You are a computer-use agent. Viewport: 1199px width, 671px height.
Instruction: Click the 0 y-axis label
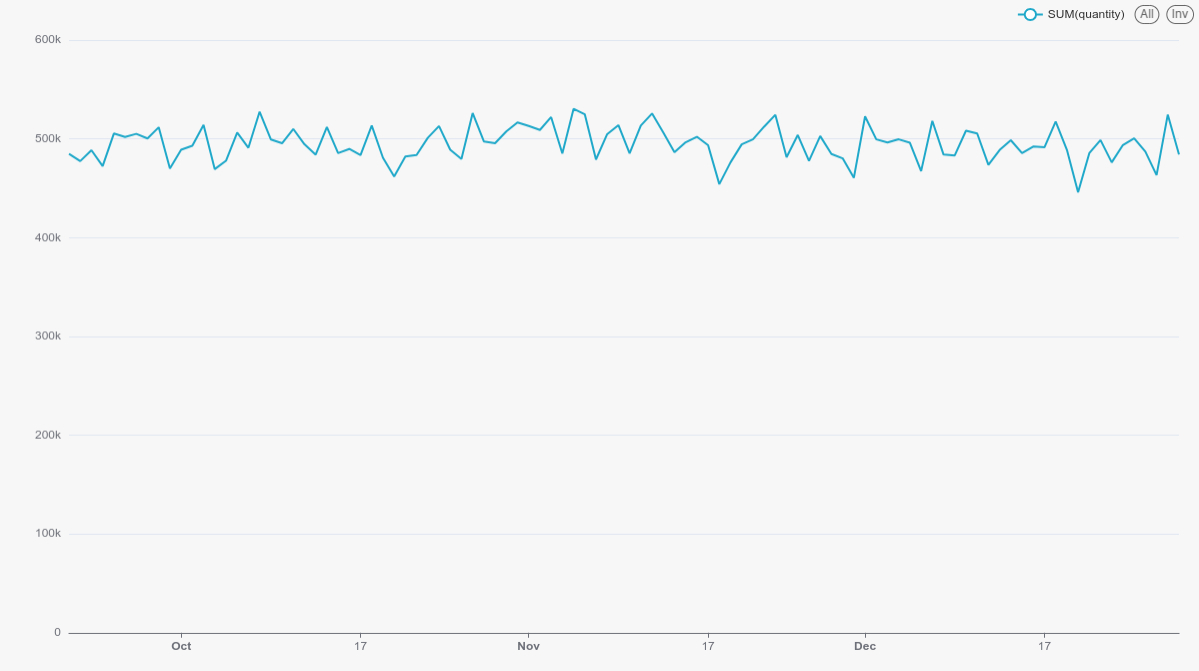[57, 632]
